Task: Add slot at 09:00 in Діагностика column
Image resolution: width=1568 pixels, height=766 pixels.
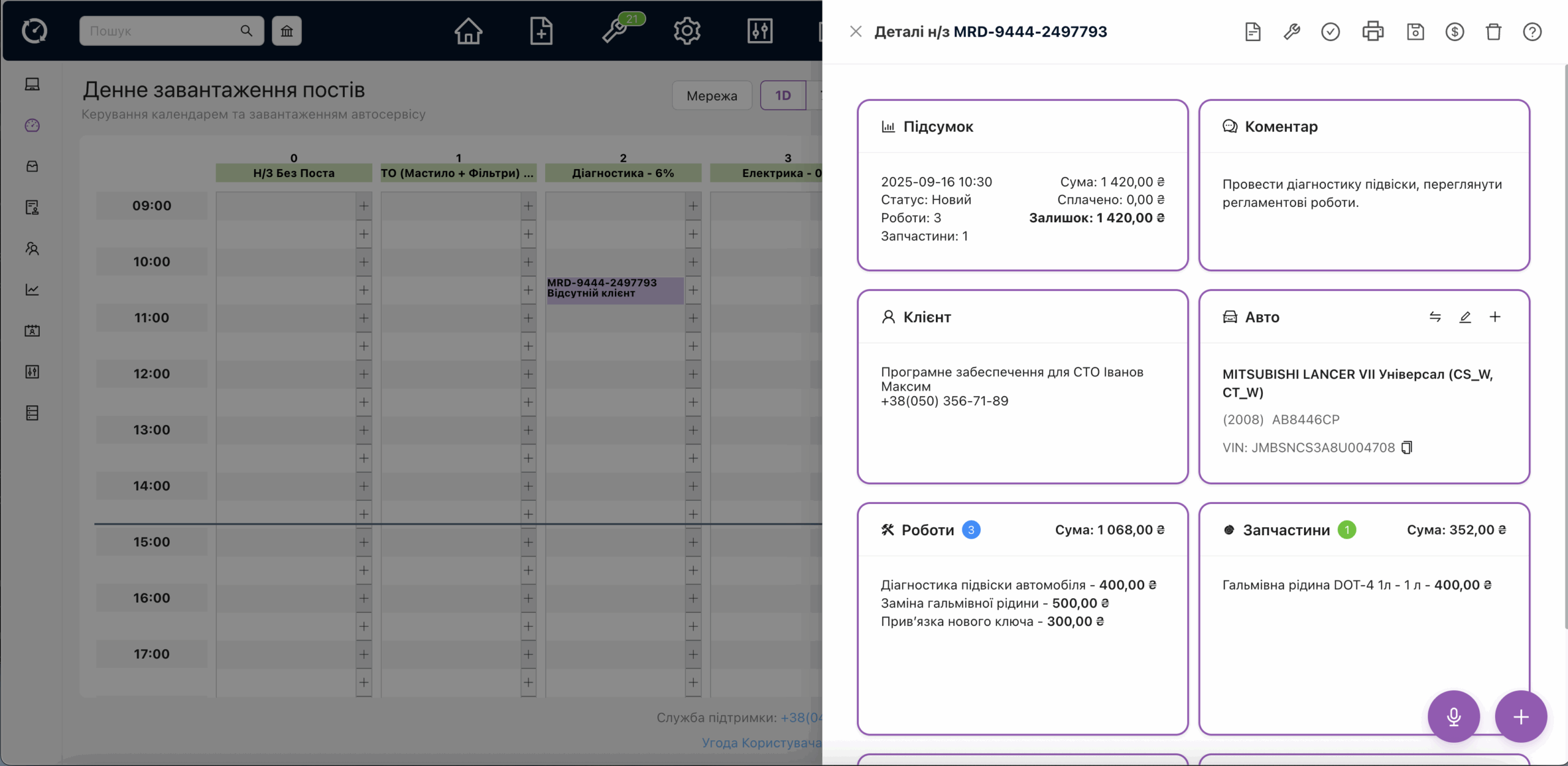Action: pyautogui.click(x=693, y=206)
